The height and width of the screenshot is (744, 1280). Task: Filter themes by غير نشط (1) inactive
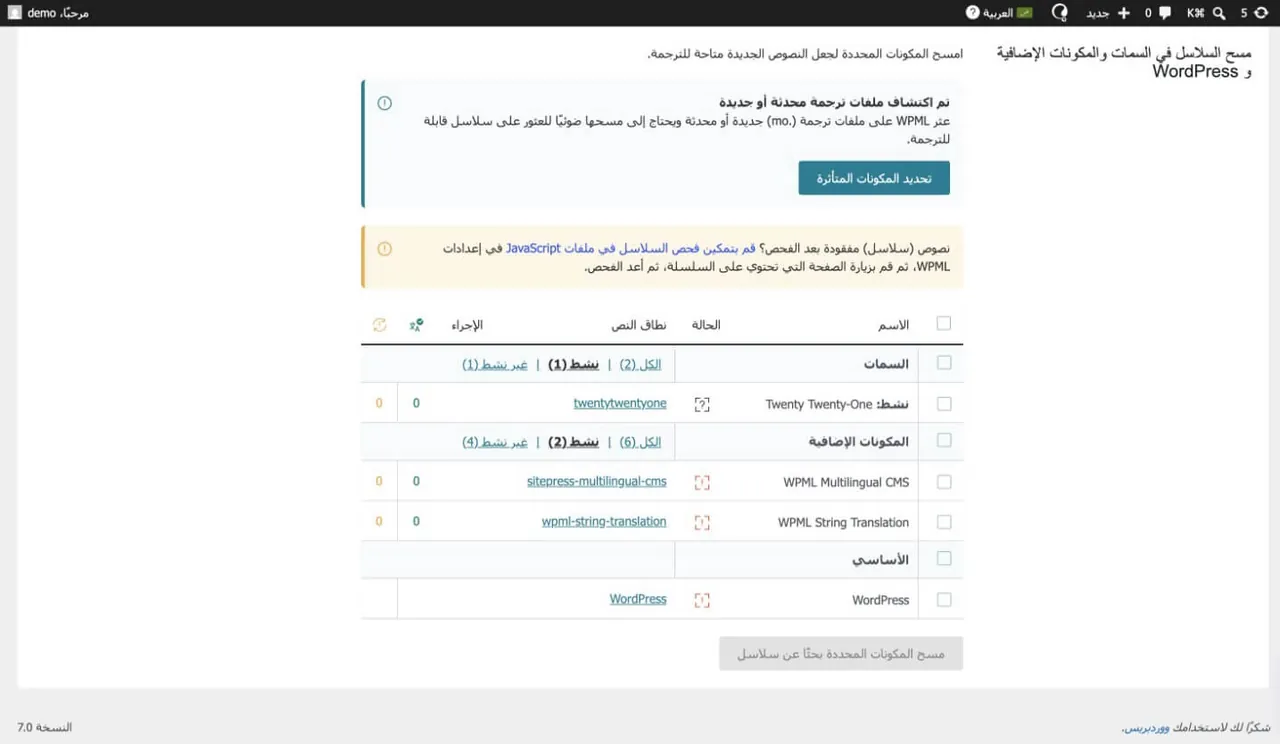pyautogui.click(x=494, y=365)
